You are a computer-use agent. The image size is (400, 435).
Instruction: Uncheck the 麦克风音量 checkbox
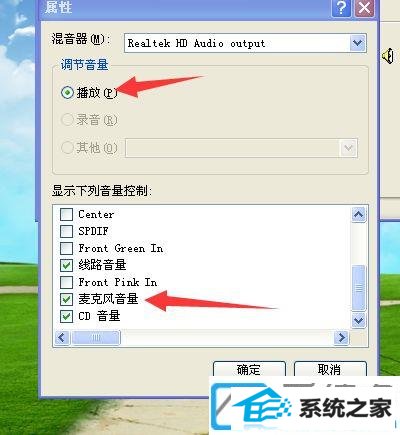66,299
